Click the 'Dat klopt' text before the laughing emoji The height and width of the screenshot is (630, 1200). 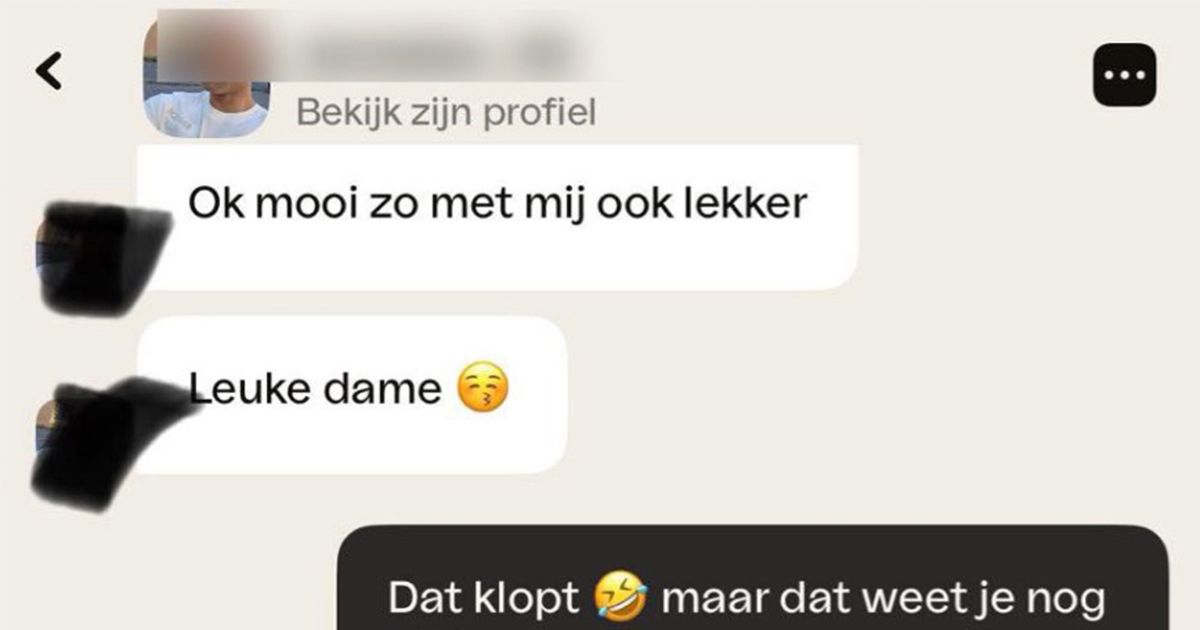click(x=483, y=599)
